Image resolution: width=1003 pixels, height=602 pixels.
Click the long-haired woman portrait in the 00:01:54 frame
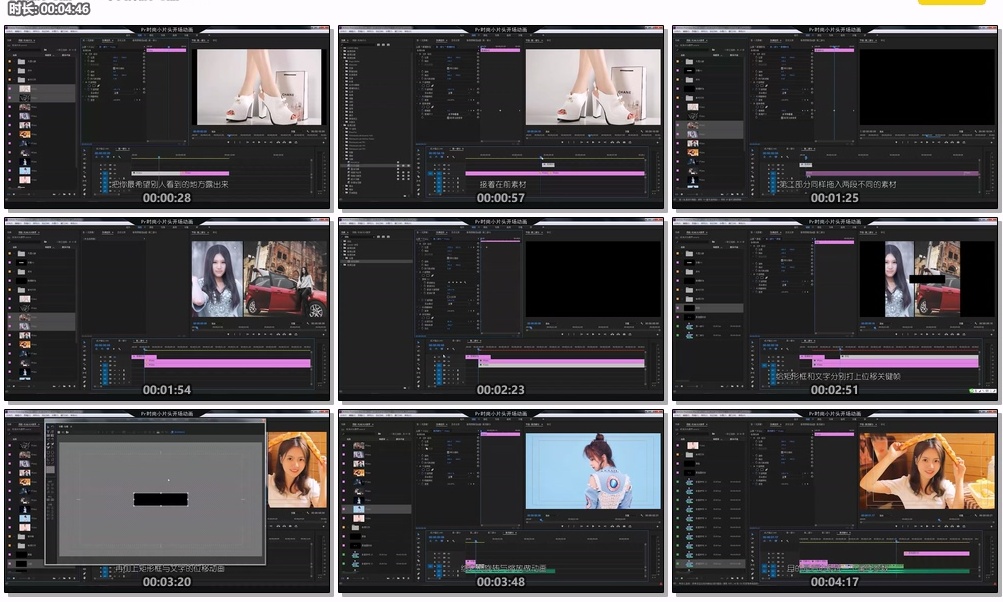click(x=217, y=280)
